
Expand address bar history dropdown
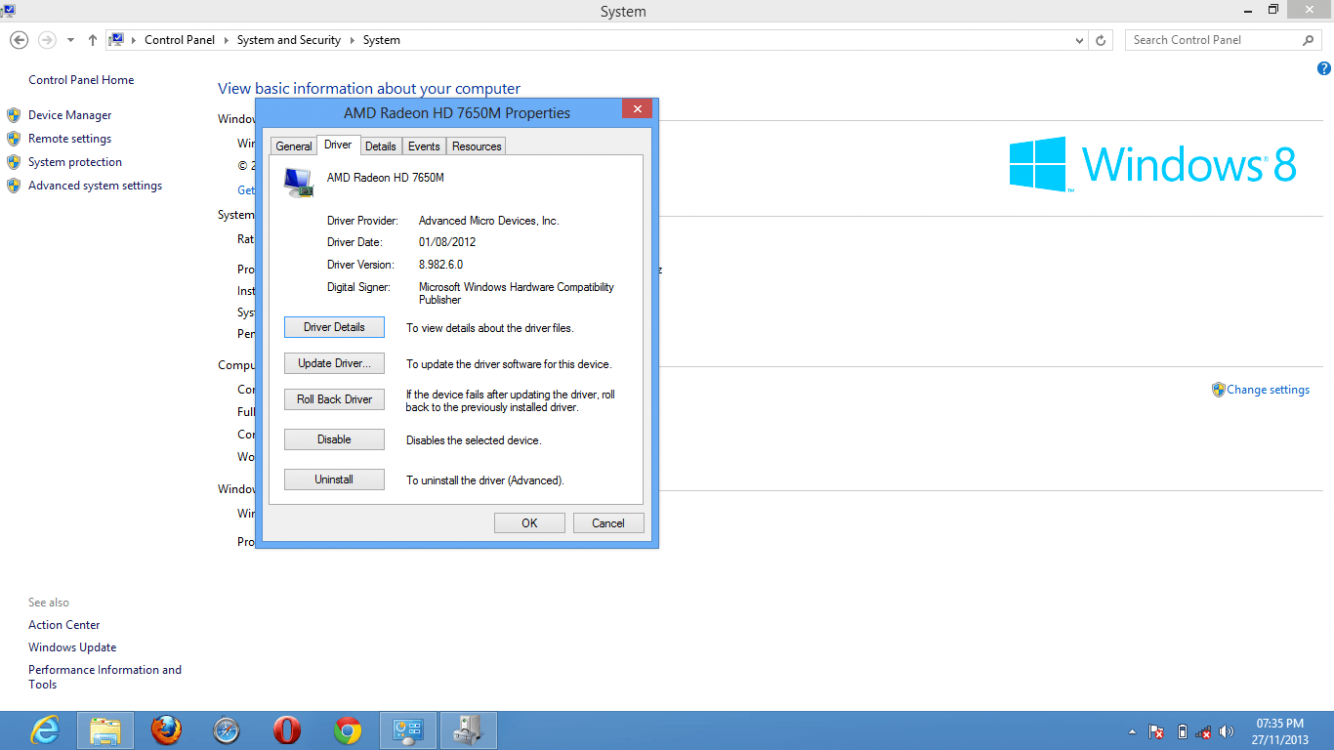1079,40
